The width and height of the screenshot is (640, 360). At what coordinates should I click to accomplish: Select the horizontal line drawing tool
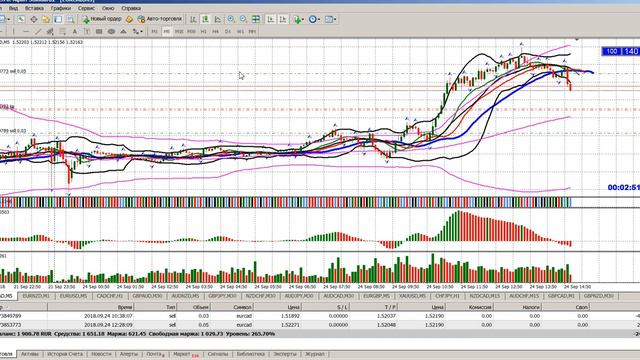(26, 31)
